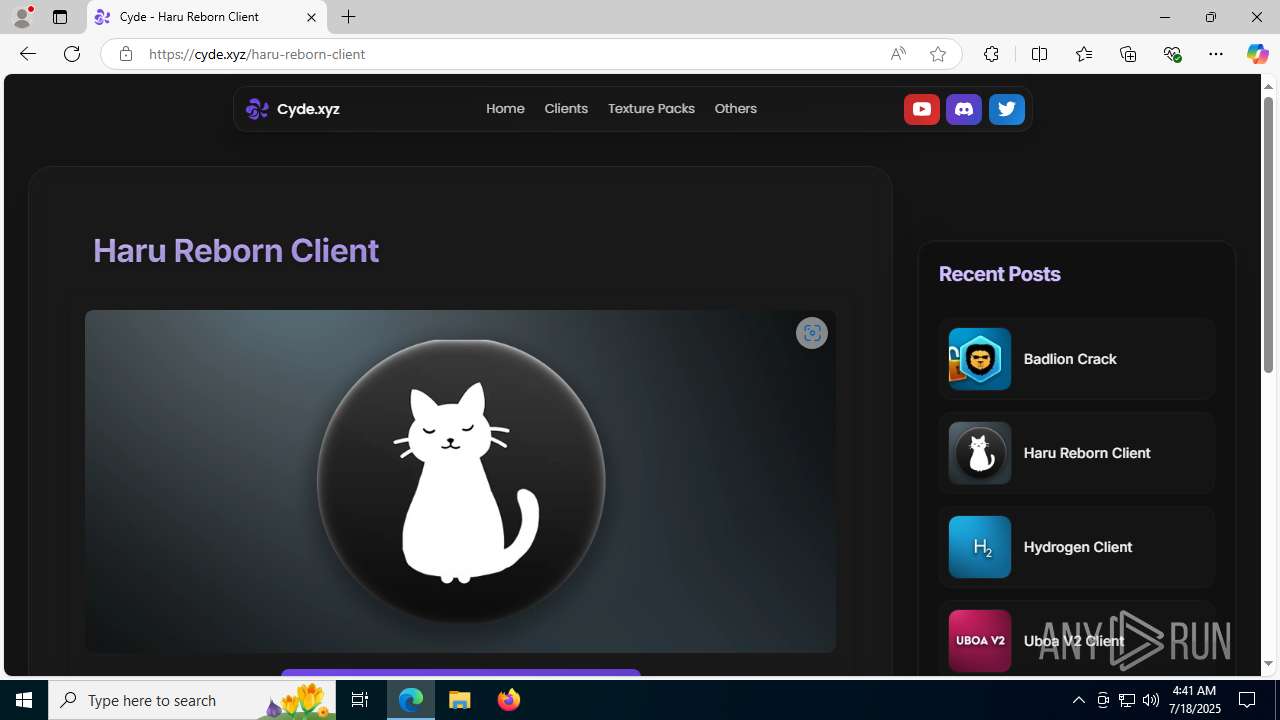The height and width of the screenshot is (720, 1280).
Task: Open tab actions menu icon
Action: [60, 17]
